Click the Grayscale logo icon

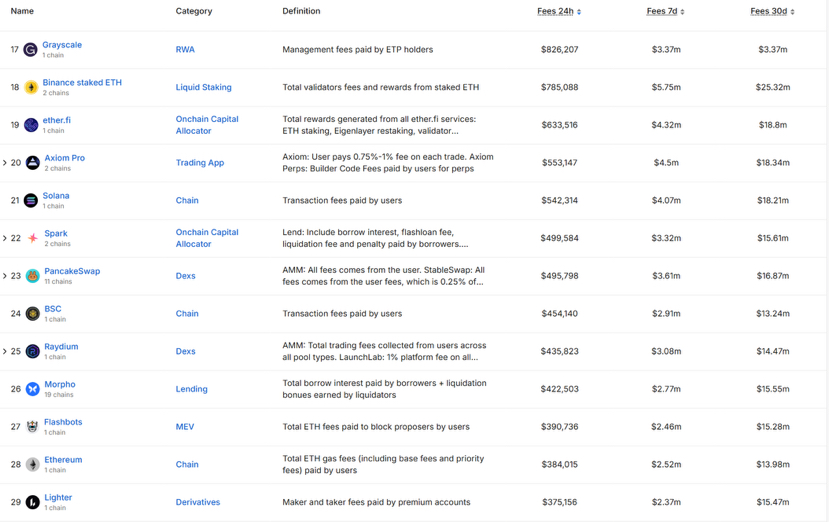point(30,50)
